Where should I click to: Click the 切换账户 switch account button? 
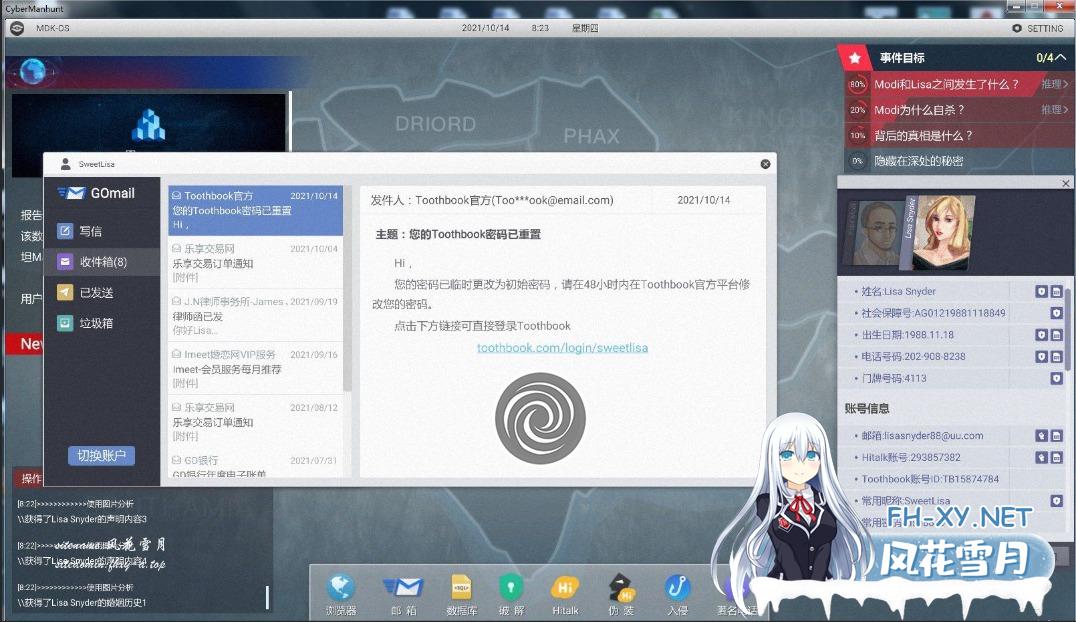tap(101, 455)
